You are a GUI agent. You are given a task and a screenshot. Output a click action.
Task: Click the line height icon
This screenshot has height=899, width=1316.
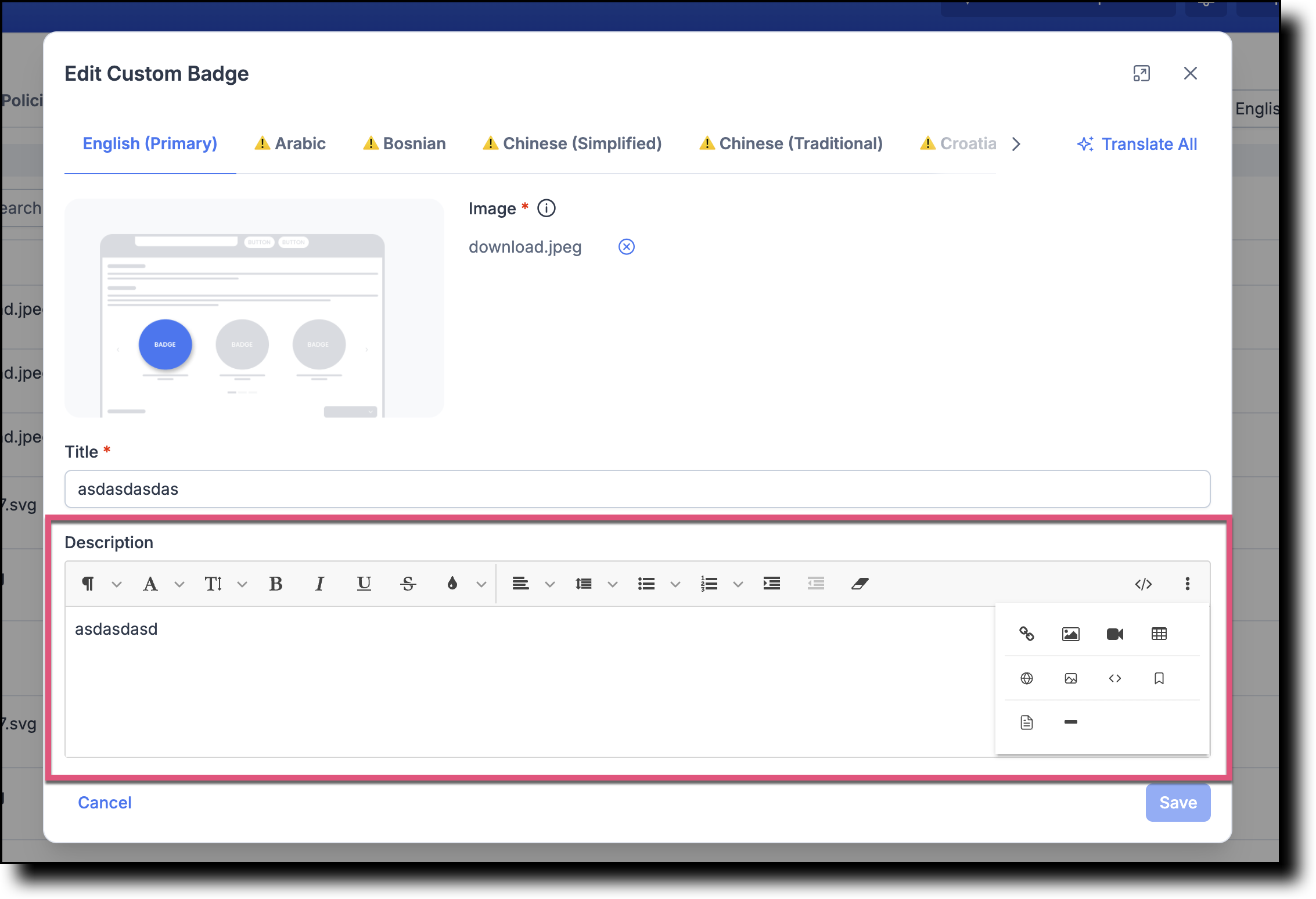pyautogui.click(x=583, y=584)
